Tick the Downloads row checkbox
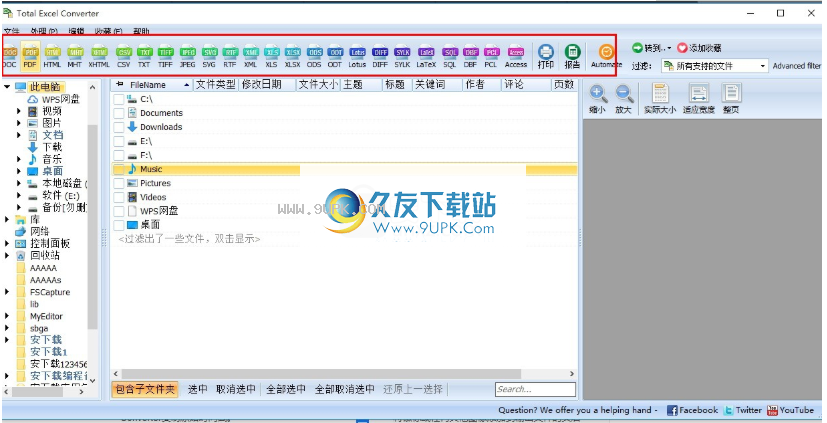This screenshot has height=423, width=827. point(119,127)
